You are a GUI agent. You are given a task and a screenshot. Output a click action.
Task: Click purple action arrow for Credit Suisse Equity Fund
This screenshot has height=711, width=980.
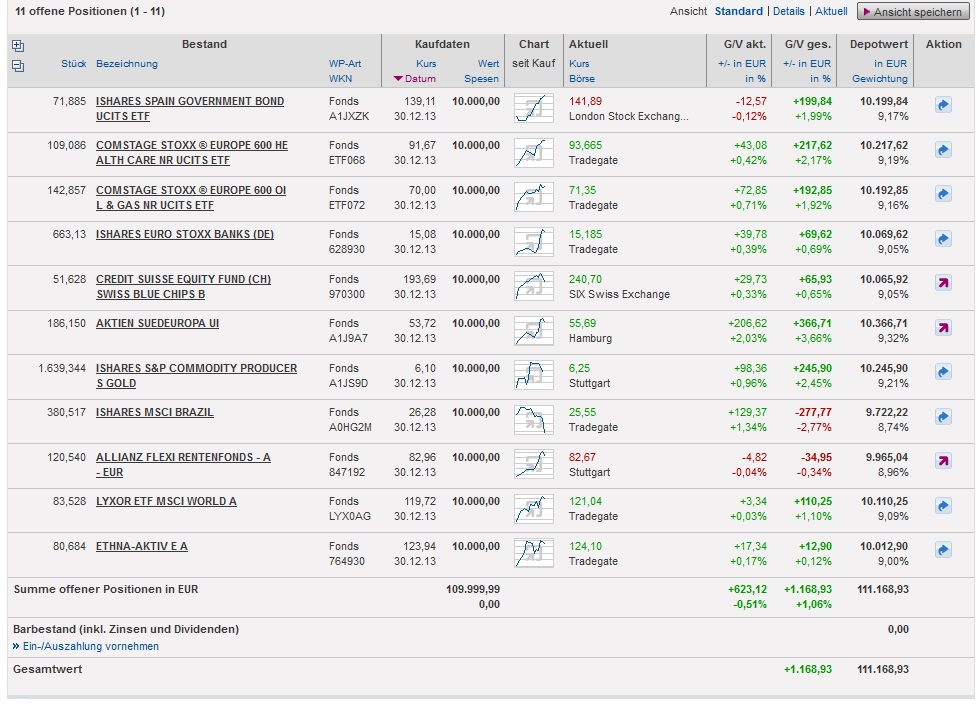[943, 283]
